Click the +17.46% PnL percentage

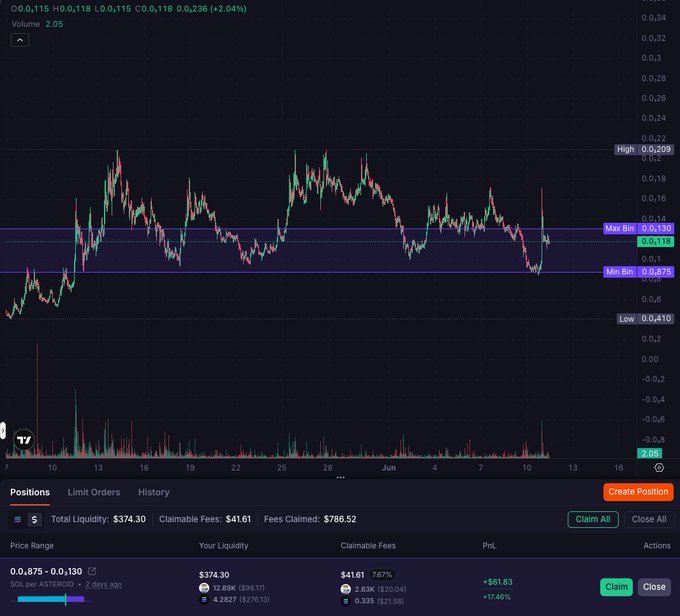497,597
